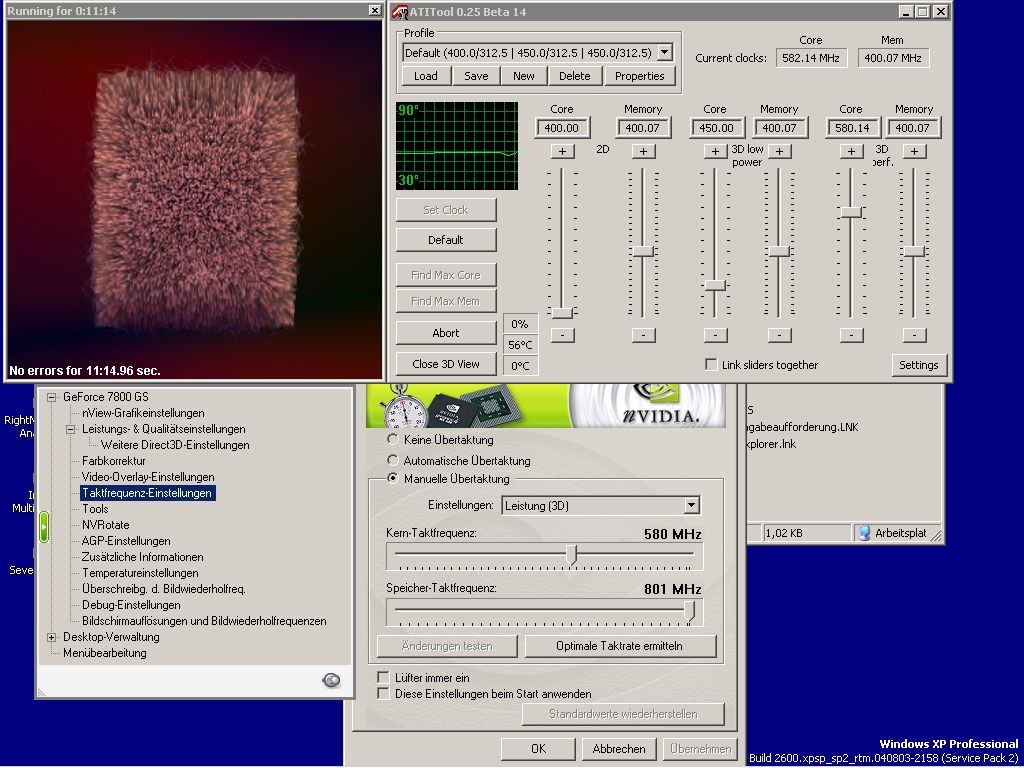Viewport: 1024px width, 768px height.
Task: Decrease 3D low power Memory with minus
Action: click(x=779, y=335)
